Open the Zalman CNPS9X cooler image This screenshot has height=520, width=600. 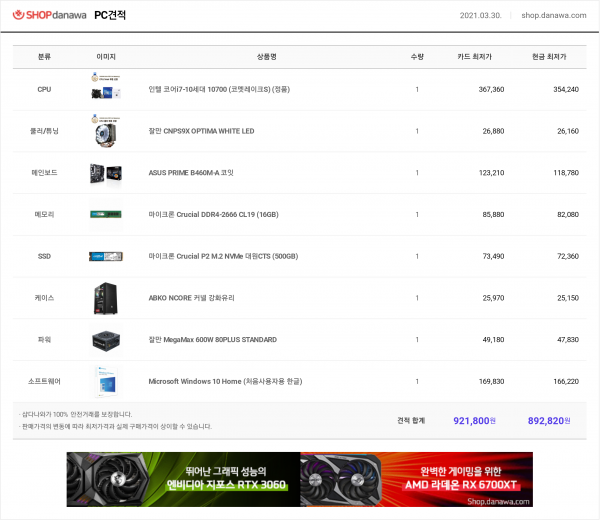[x=106, y=130]
